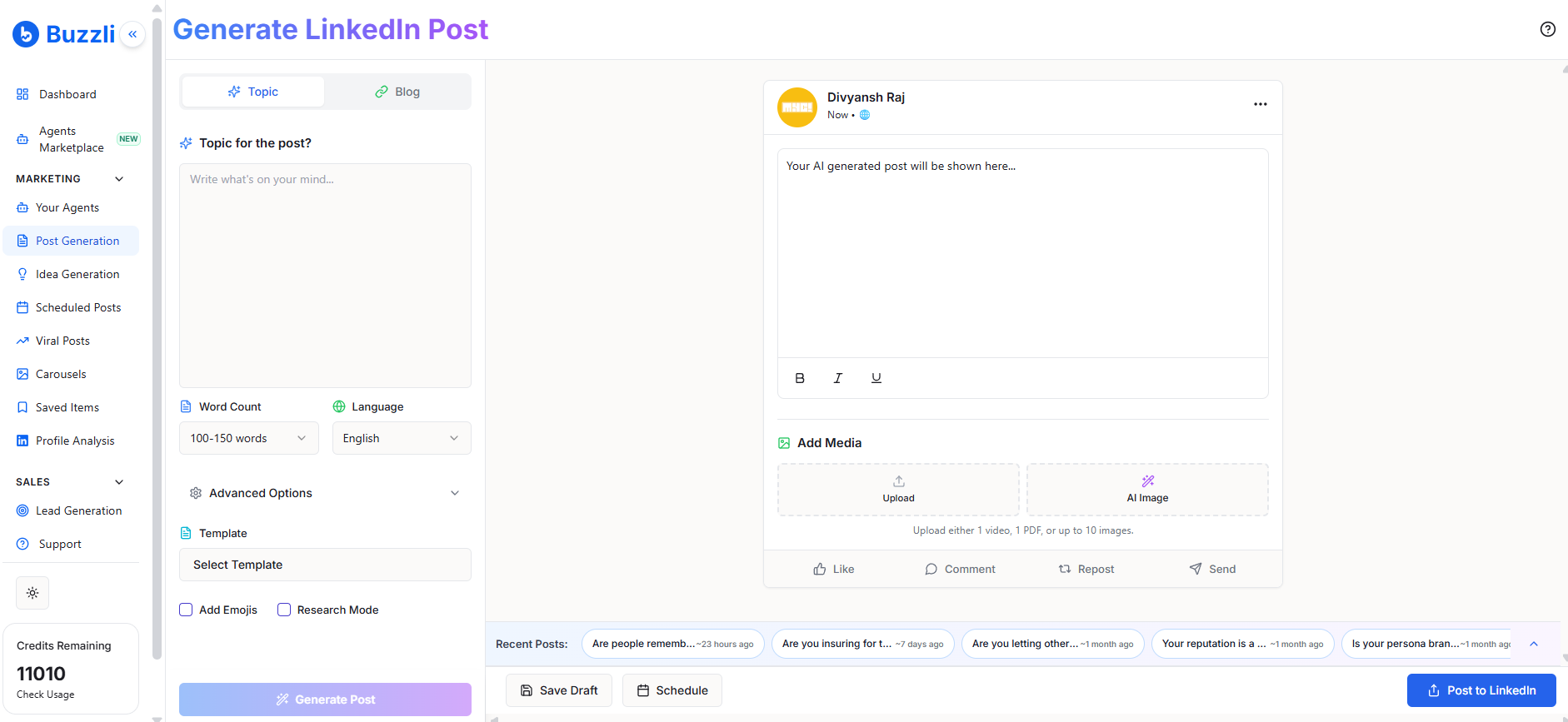
Task: Collapse the Recent Posts bar chevron
Action: click(x=1534, y=644)
